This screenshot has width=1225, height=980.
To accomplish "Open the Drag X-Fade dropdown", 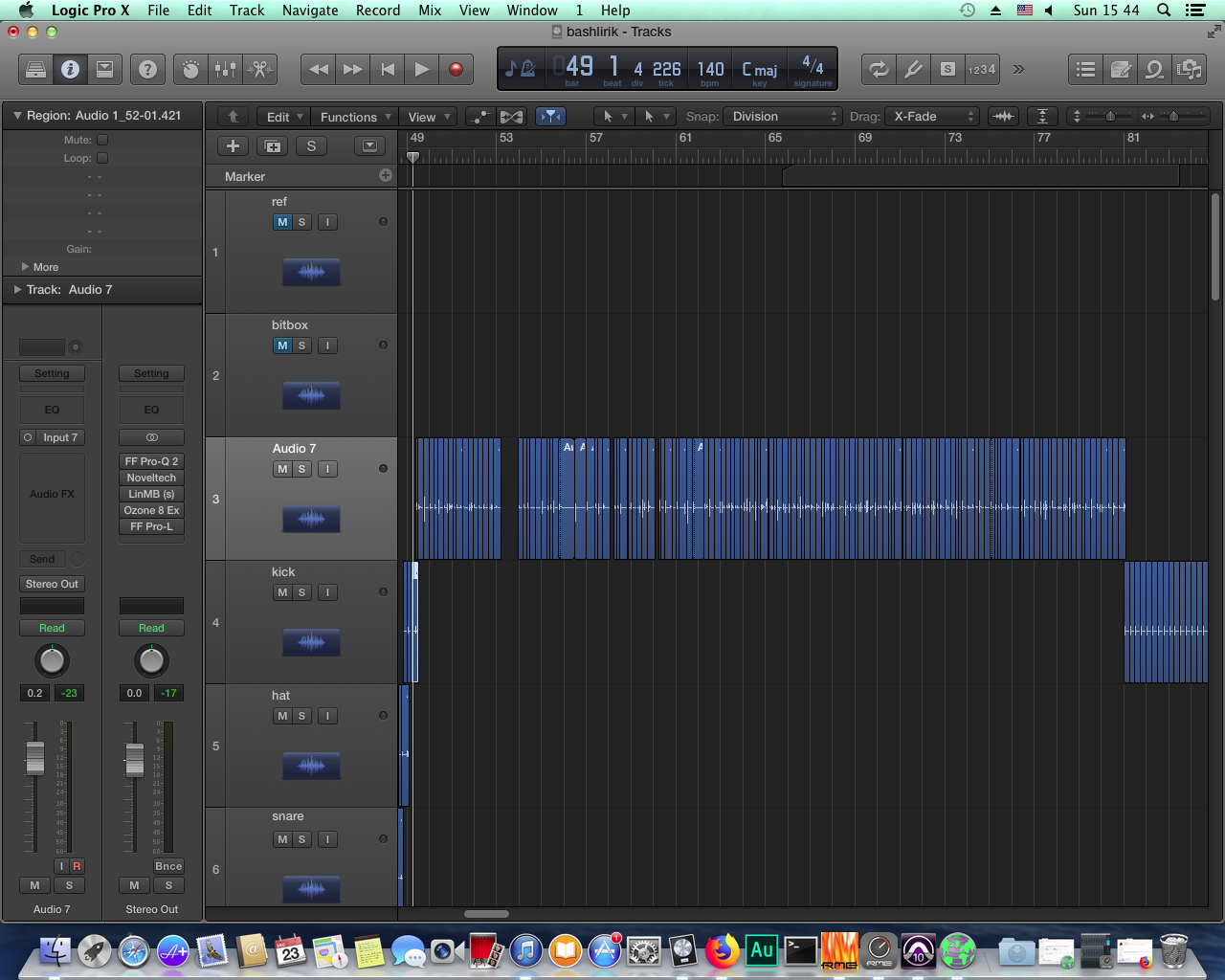I will coord(932,117).
